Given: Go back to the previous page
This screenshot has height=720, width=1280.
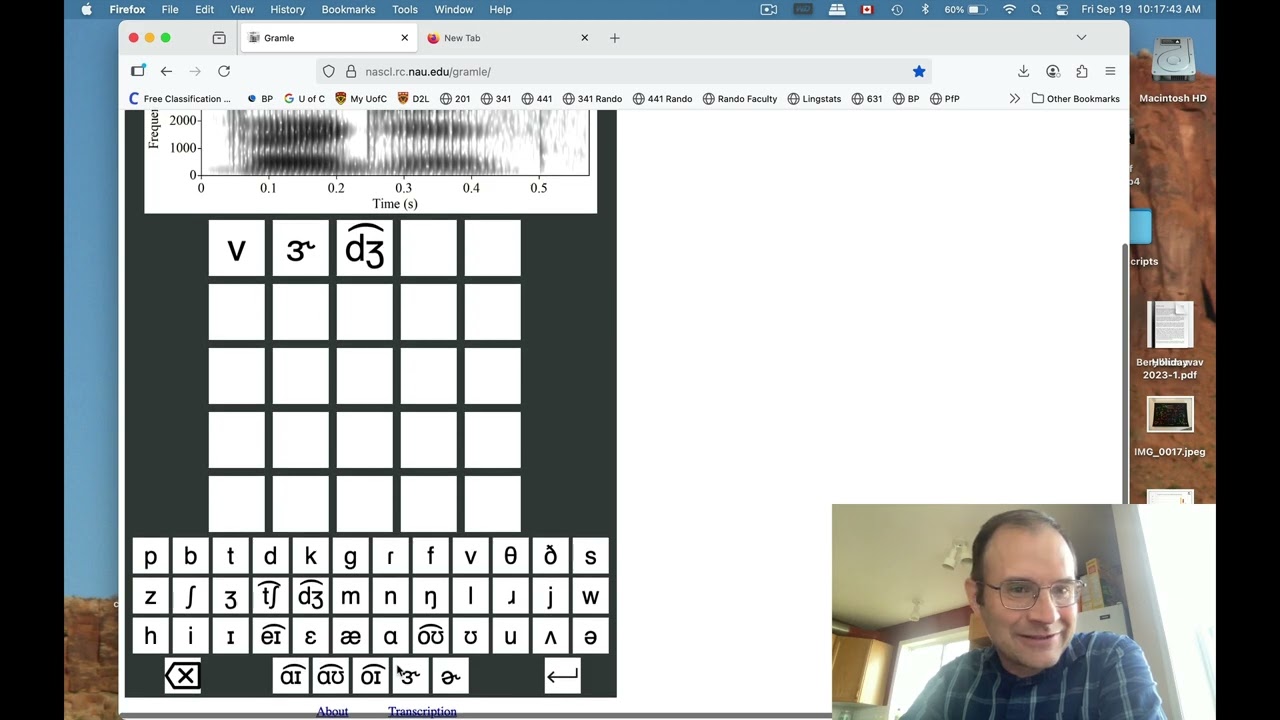Looking at the screenshot, I should 166,71.
